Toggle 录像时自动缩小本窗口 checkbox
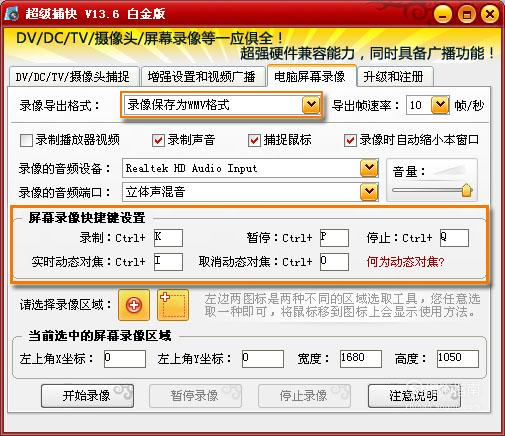 tap(350, 140)
